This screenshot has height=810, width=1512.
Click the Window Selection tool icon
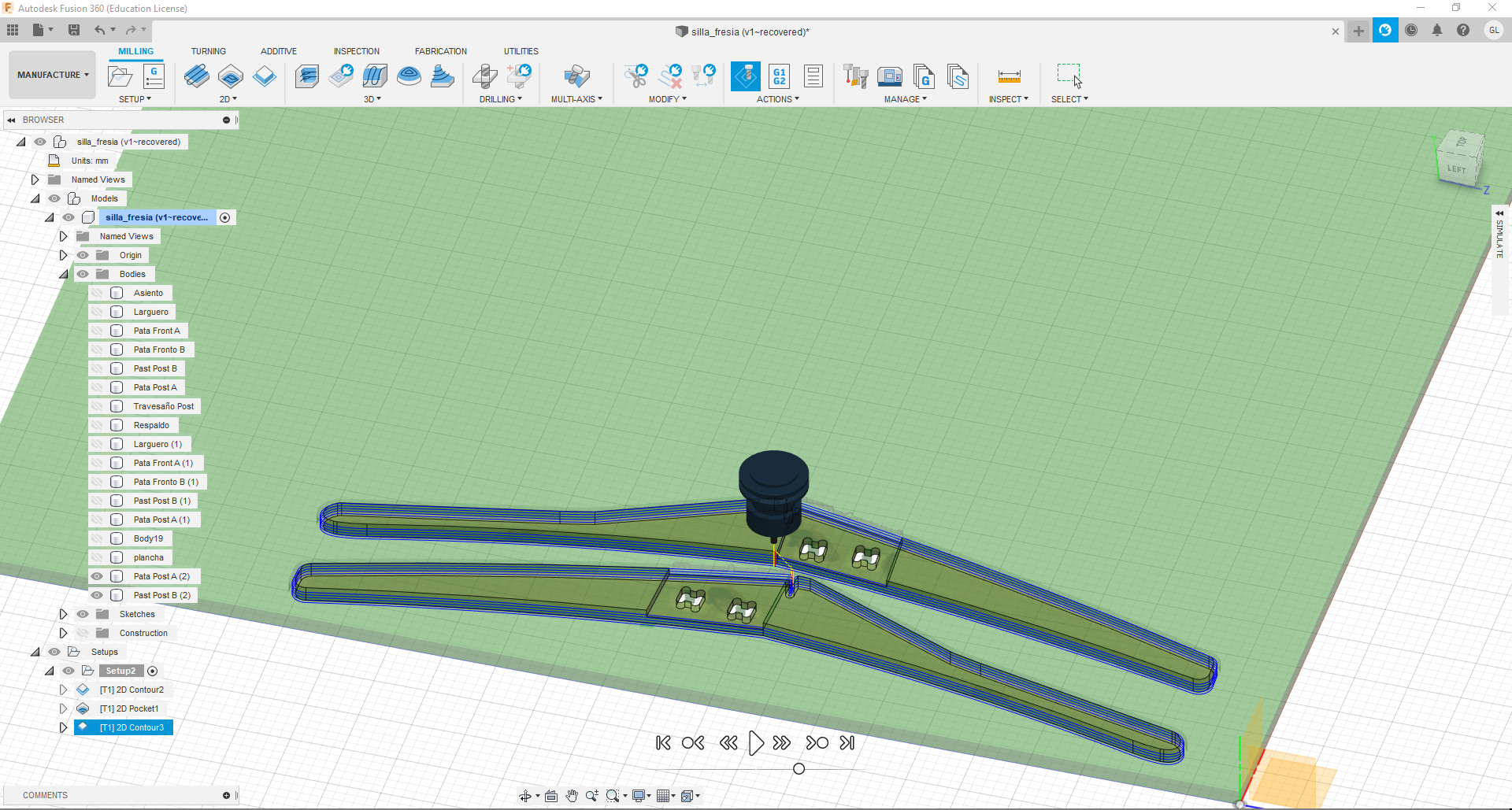coord(1069,76)
